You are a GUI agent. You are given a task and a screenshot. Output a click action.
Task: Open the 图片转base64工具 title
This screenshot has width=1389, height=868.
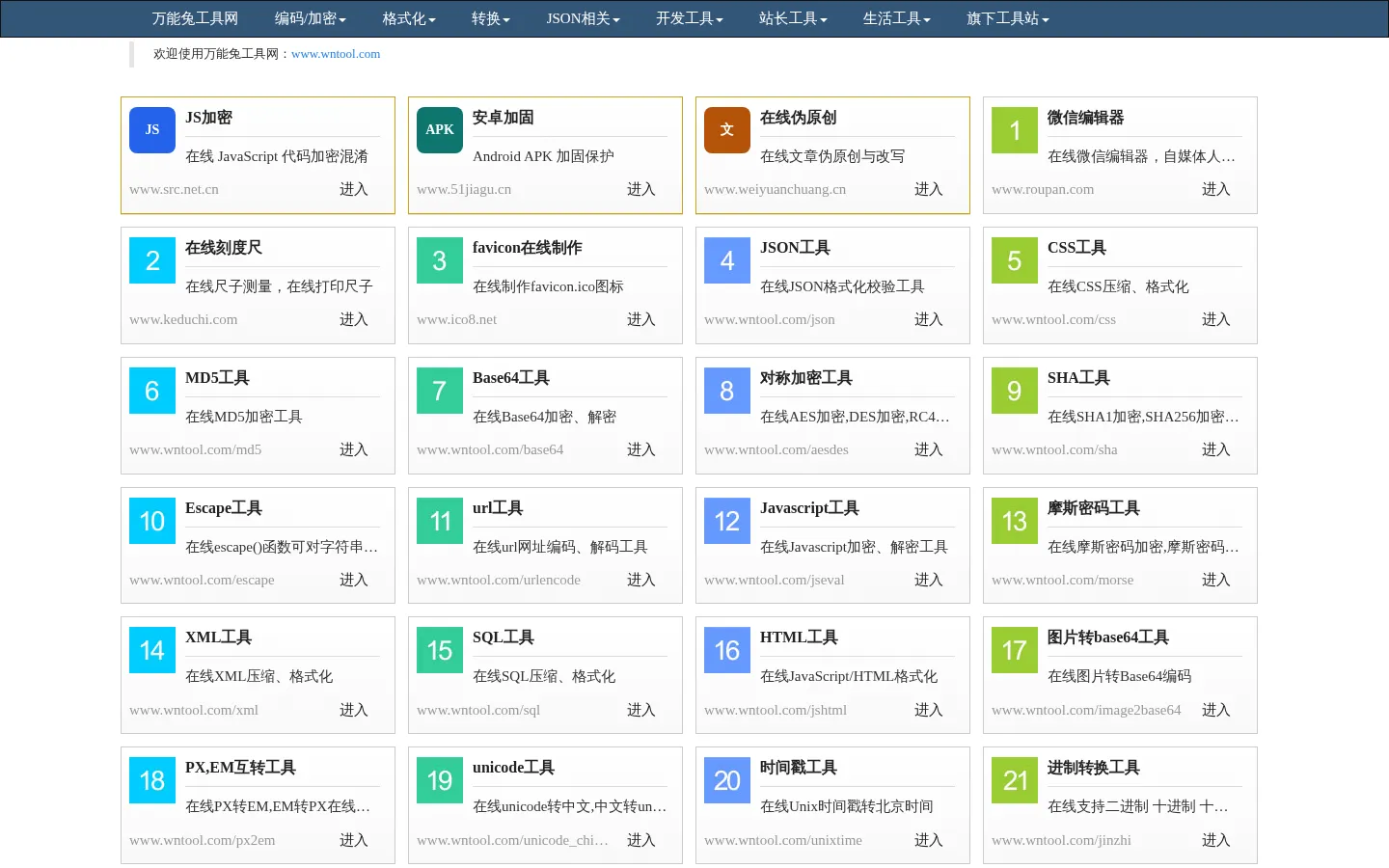(1108, 637)
